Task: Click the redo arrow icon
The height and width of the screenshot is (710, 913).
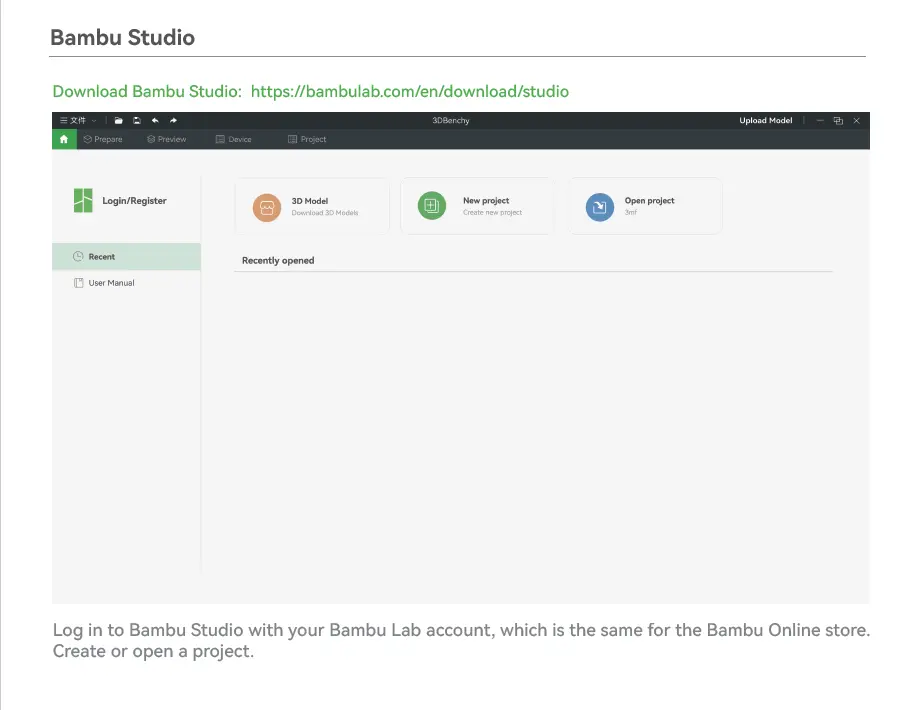Action: [173, 121]
